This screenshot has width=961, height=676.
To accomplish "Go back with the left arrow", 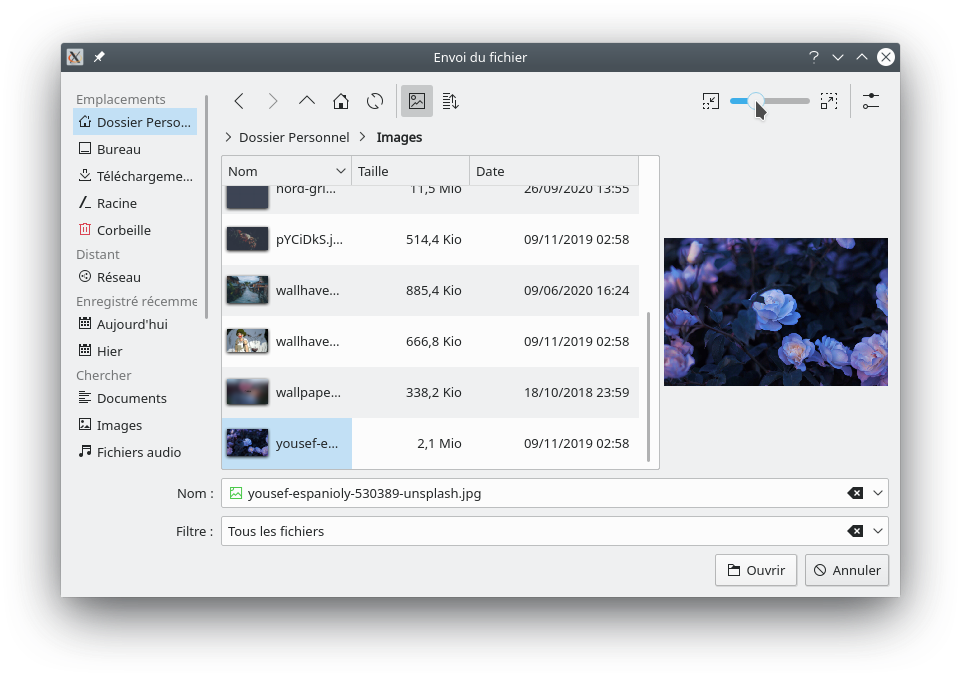I will (239, 101).
